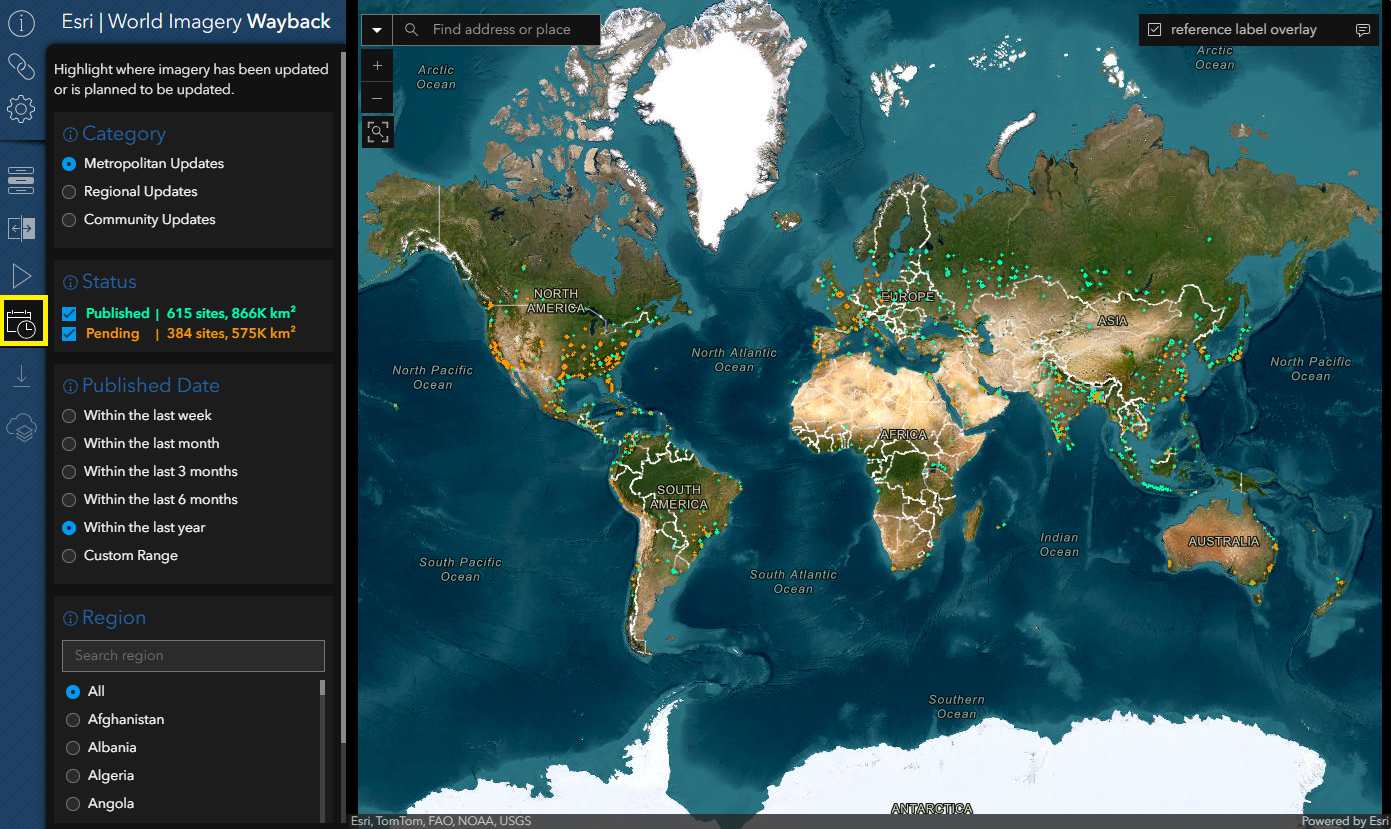Zoom in on the map
Viewport: 1391px width, 829px height.
pos(377,66)
